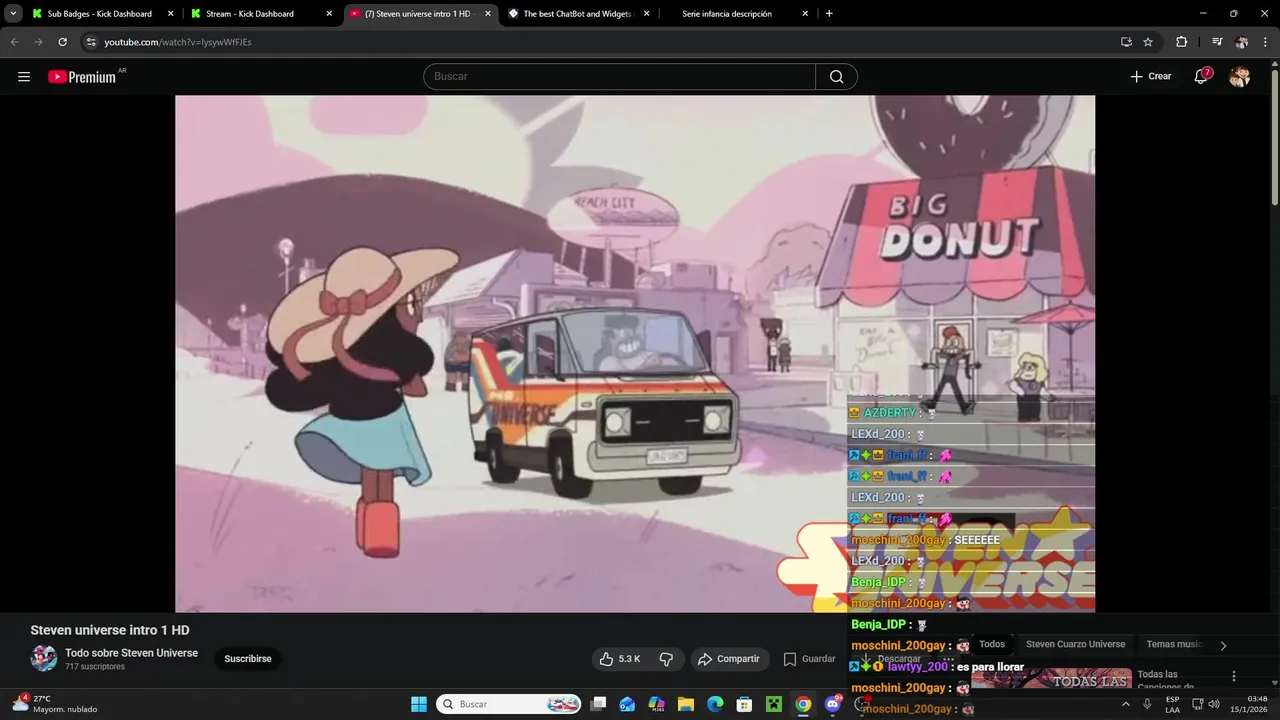Open Google Chrome on the taskbar
Viewport: 1280px width, 720px height.
[803, 704]
